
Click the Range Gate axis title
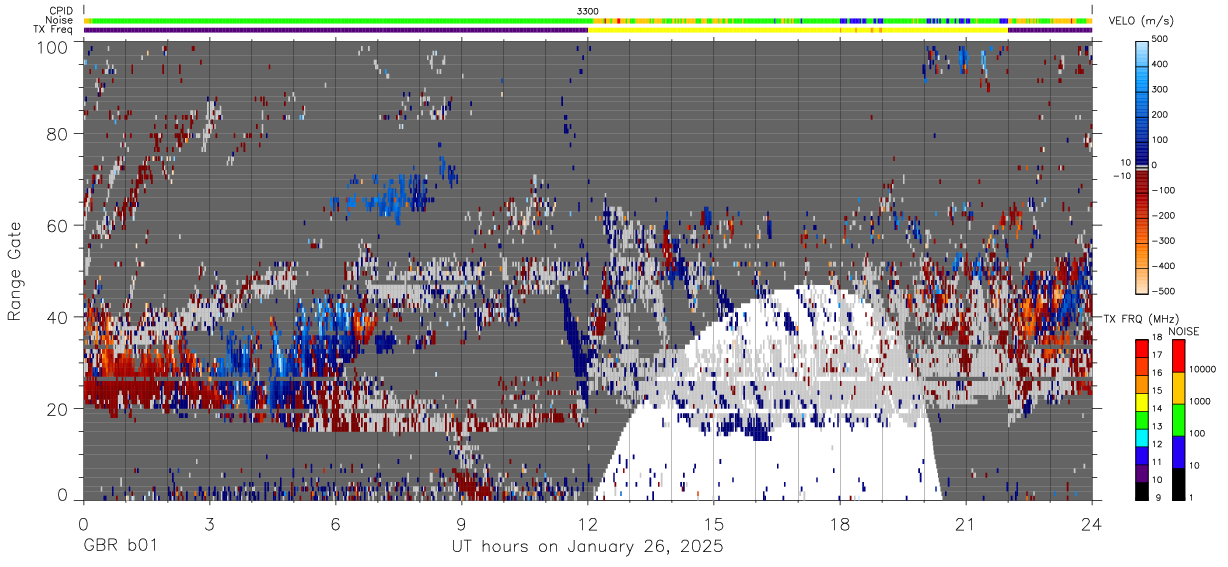[x=16, y=270]
